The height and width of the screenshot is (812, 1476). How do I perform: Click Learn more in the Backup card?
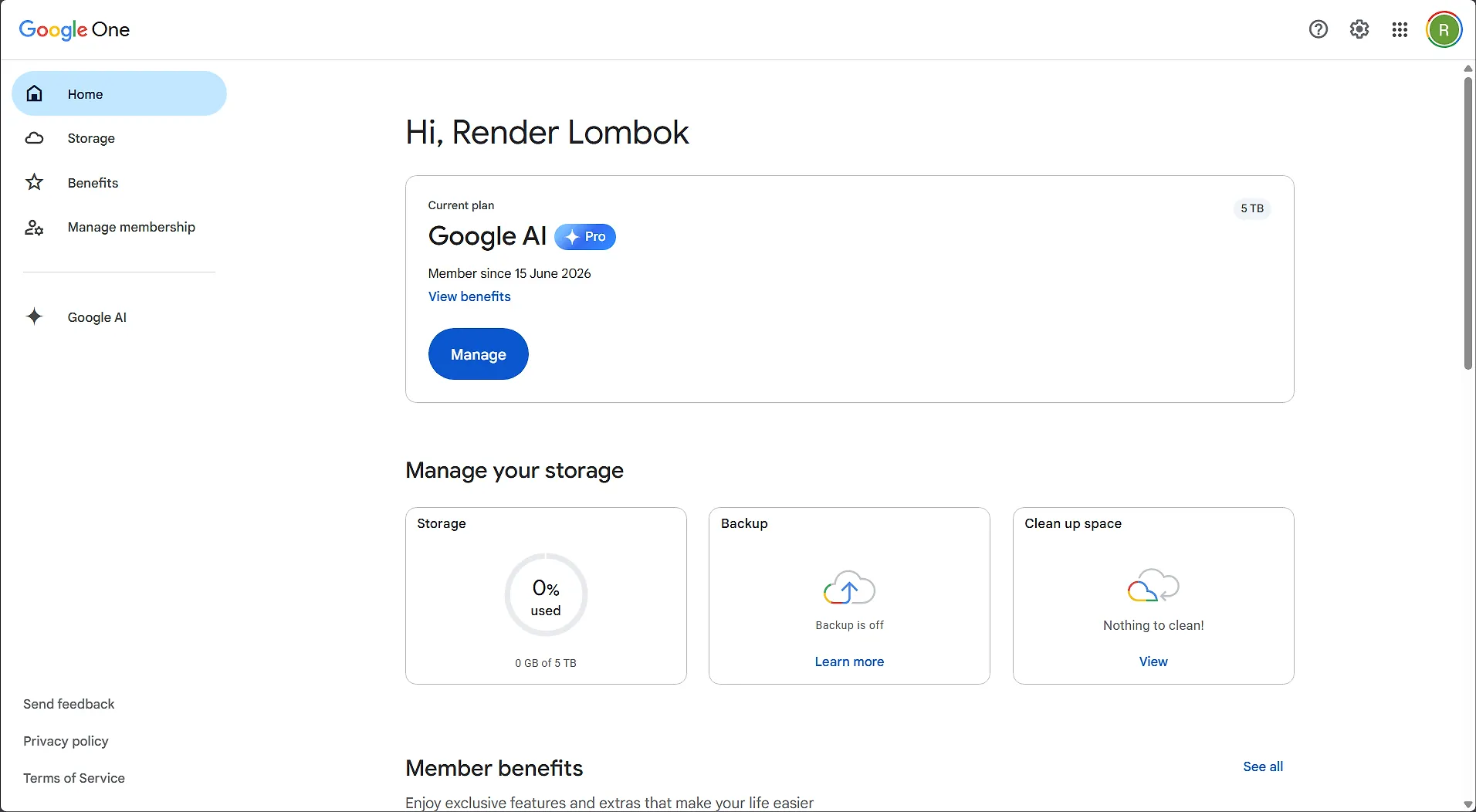tap(849, 661)
